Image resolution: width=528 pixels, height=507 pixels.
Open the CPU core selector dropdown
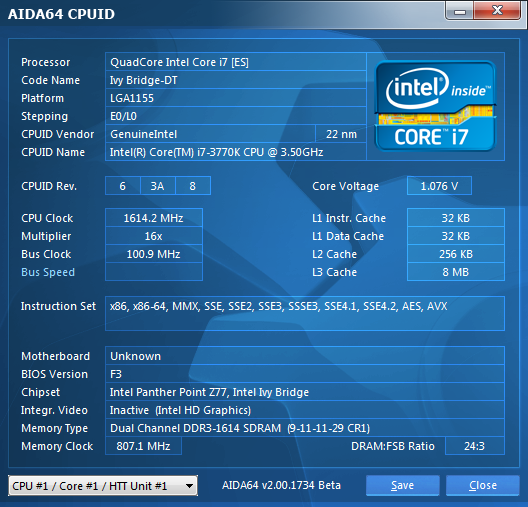tap(103, 485)
